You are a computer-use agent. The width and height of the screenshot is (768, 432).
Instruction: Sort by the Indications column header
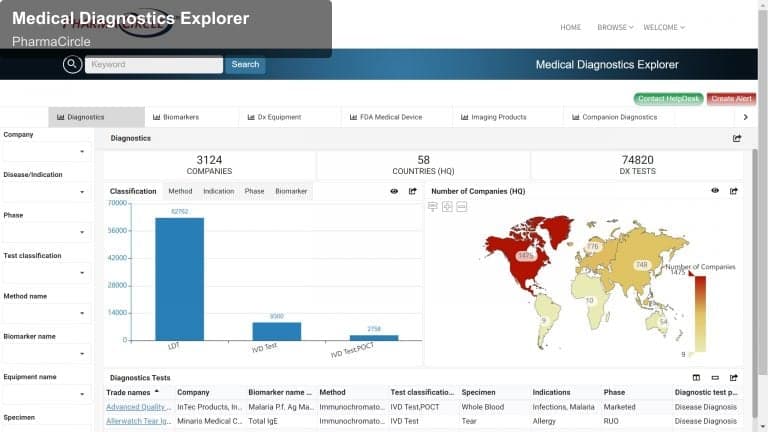(551, 392)
